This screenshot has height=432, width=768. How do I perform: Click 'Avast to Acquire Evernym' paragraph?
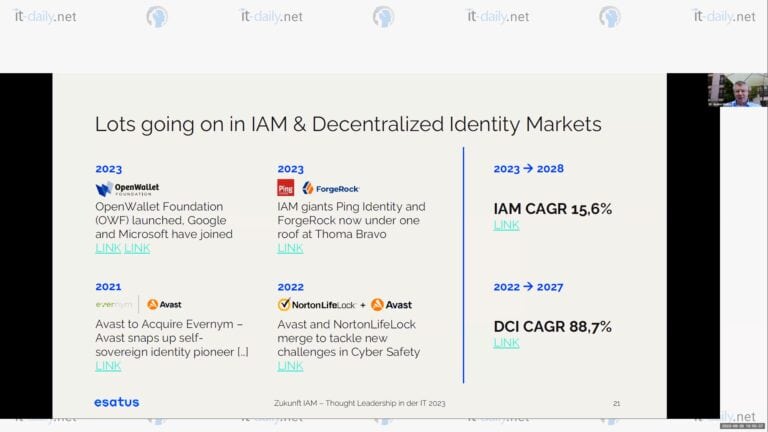coord(172,338)
